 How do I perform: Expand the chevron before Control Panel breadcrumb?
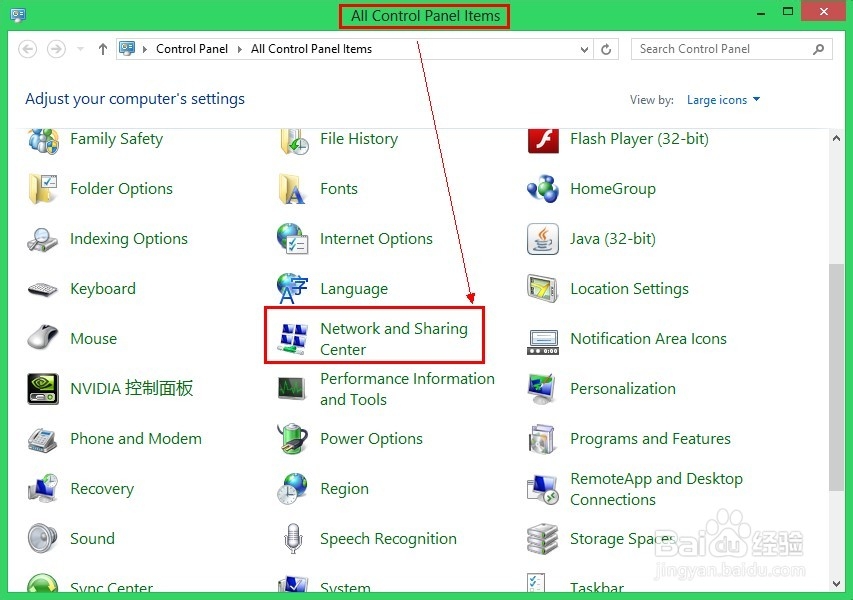145,50
